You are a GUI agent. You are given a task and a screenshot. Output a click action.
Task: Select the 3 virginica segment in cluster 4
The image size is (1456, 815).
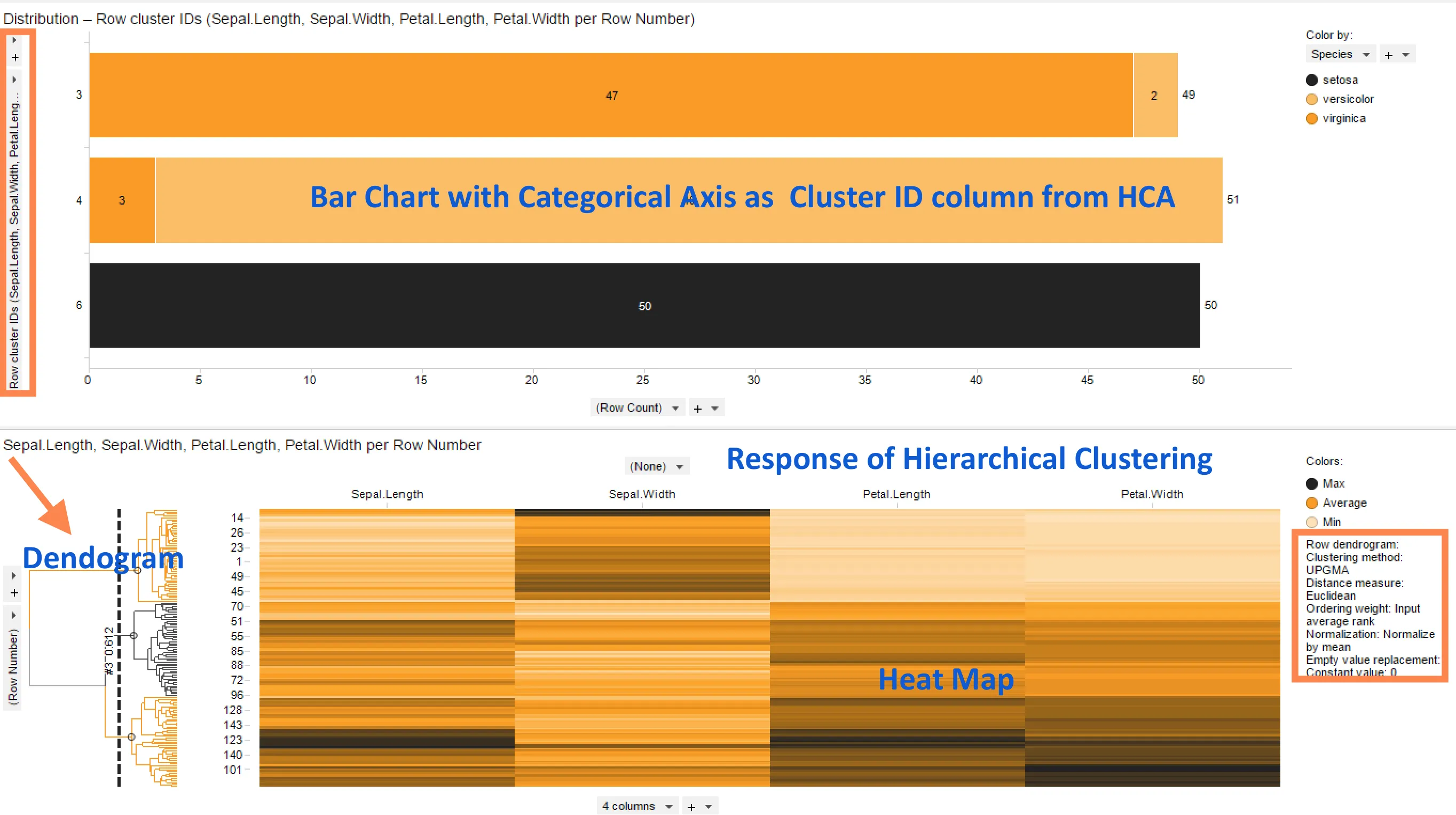122,200
